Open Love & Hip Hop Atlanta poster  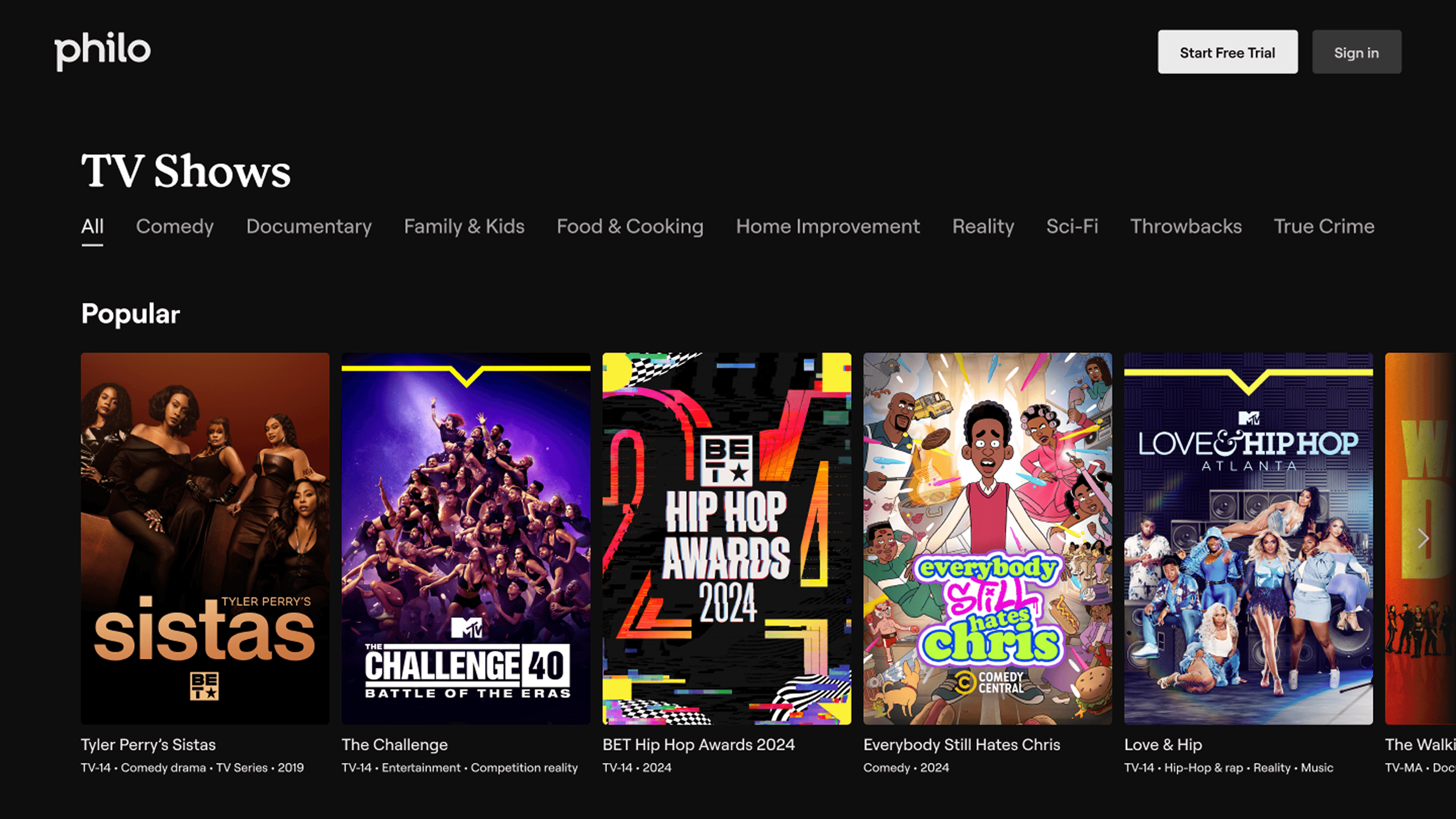(1249, 539)
